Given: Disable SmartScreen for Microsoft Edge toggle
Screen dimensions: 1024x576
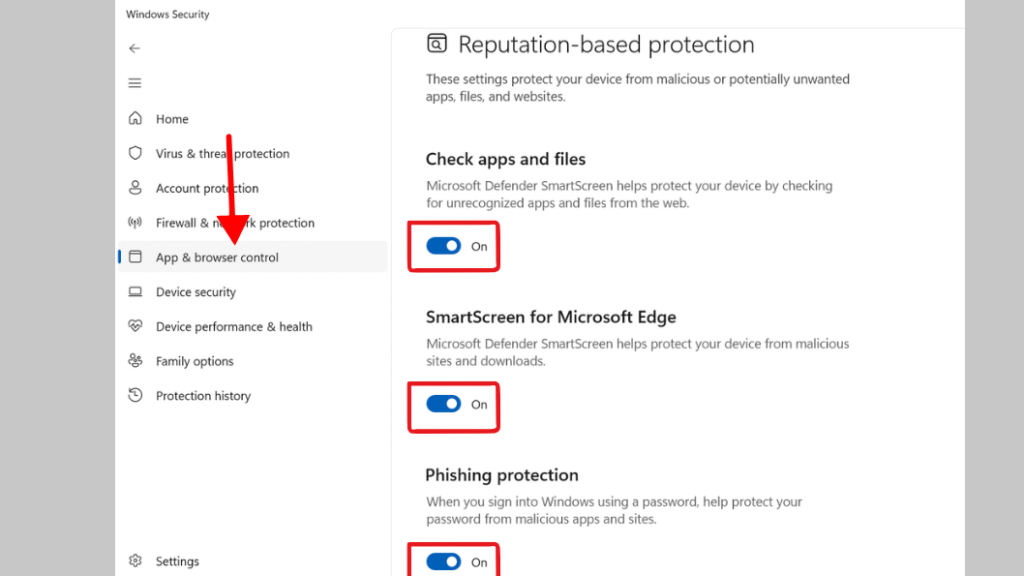Looking at the screenshot, I should point(443,404).
